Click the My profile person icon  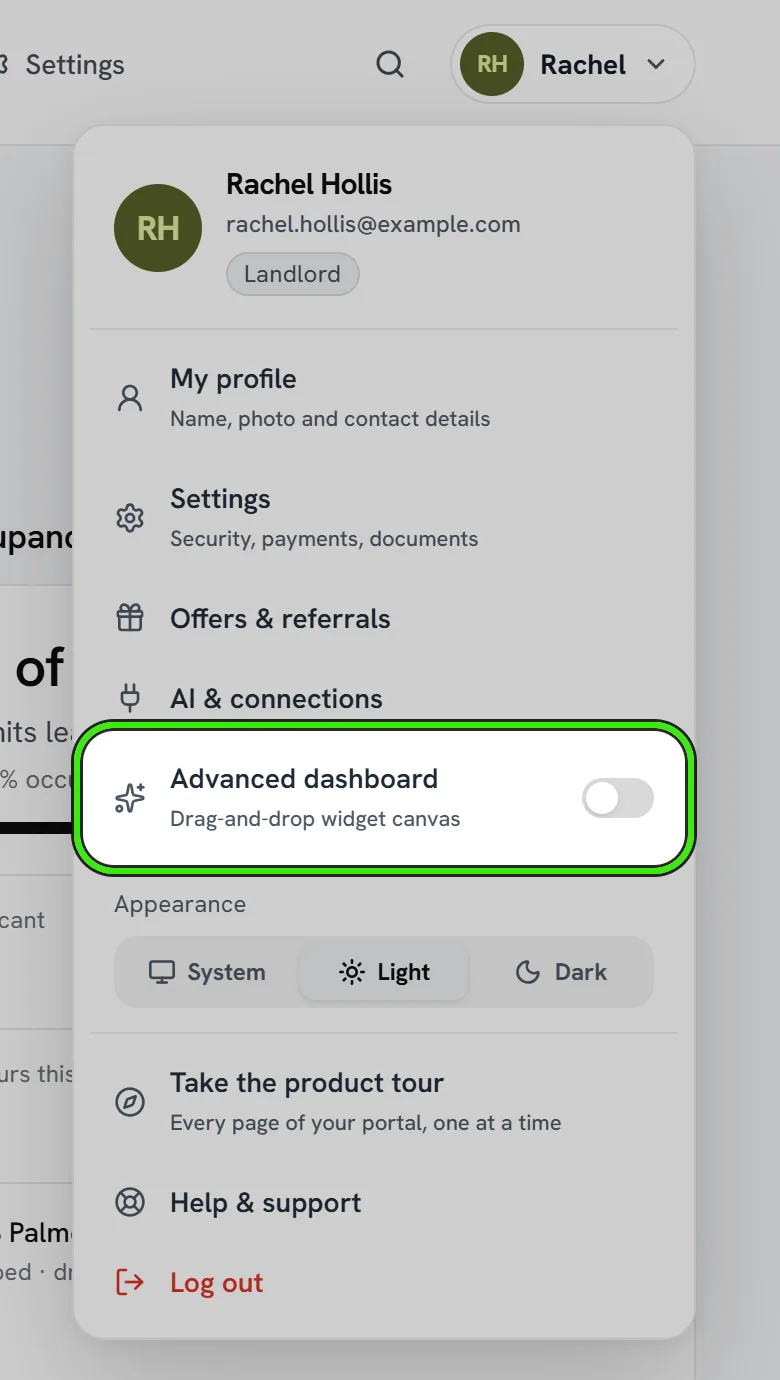click(x=130, y=399)
